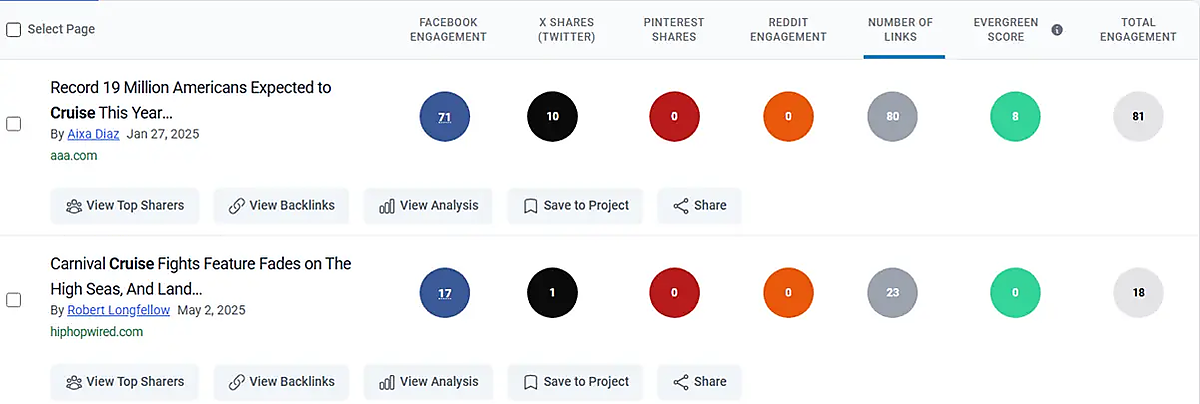Viewport: 1200px width, 404px height.
Task: Open author Aixa Diaz's link
Action: click(x=94, y=134)
